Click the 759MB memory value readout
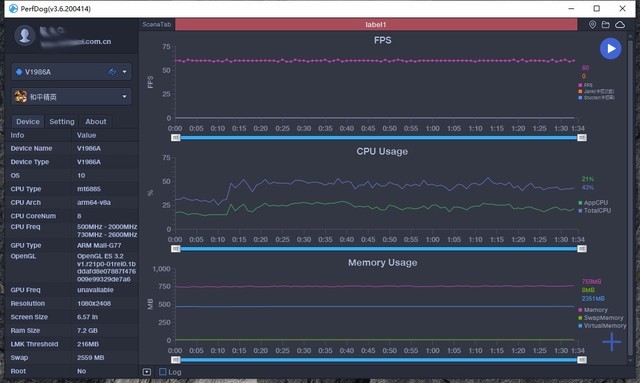Viewport: 640px width, 383px height. point(591,281)
